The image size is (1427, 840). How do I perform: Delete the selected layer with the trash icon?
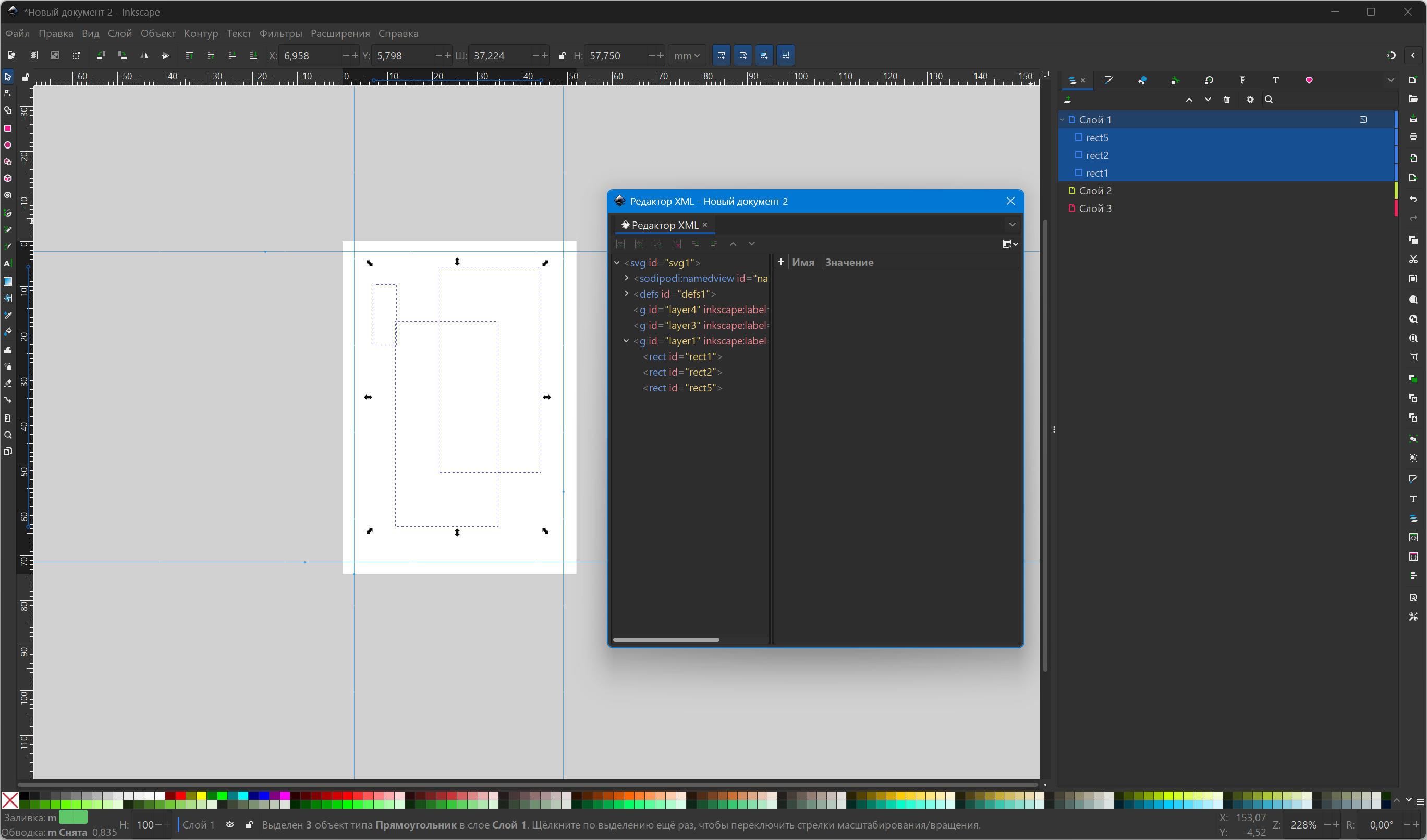coord(1227,100)
